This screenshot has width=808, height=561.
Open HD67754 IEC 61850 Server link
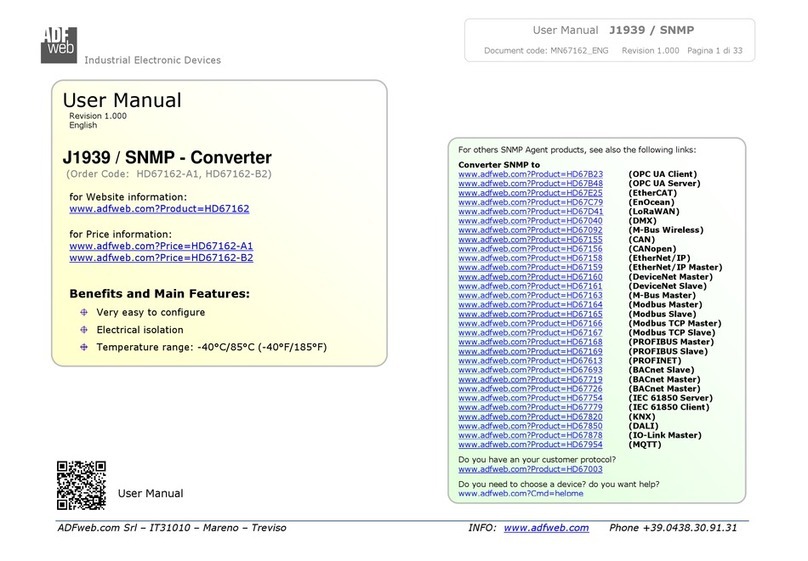(530, 398)
